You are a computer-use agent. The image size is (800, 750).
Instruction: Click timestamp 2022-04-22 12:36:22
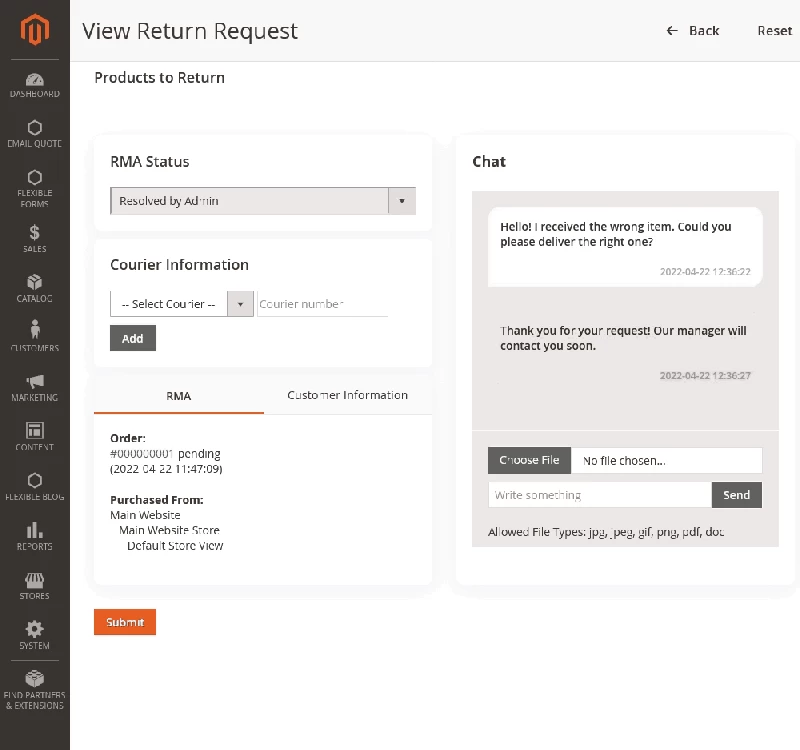point(705,271)
